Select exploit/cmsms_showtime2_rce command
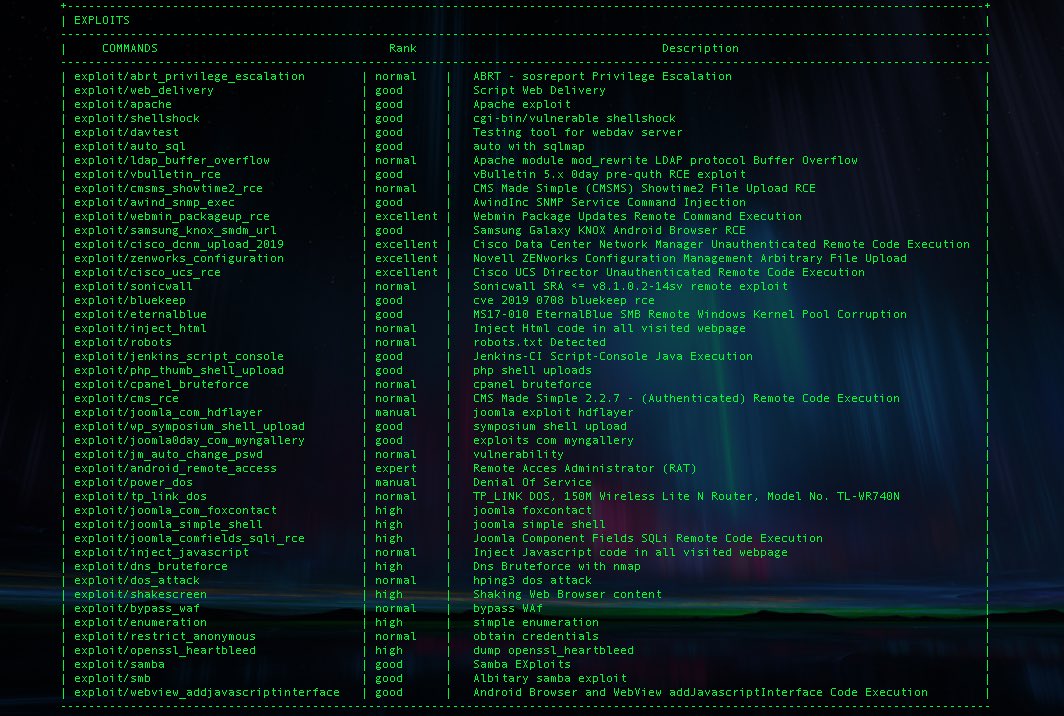Screen dimensions: 1064x716 [168, 189]
